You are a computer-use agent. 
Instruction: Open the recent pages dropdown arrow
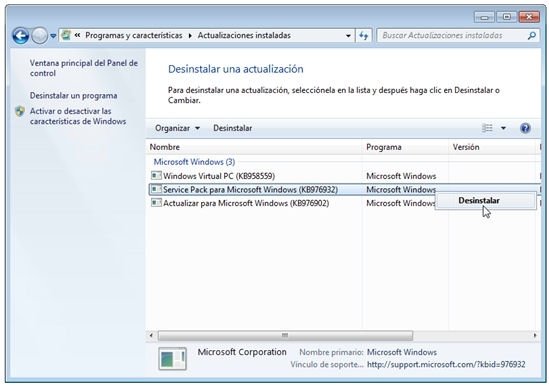click(53, 36)
